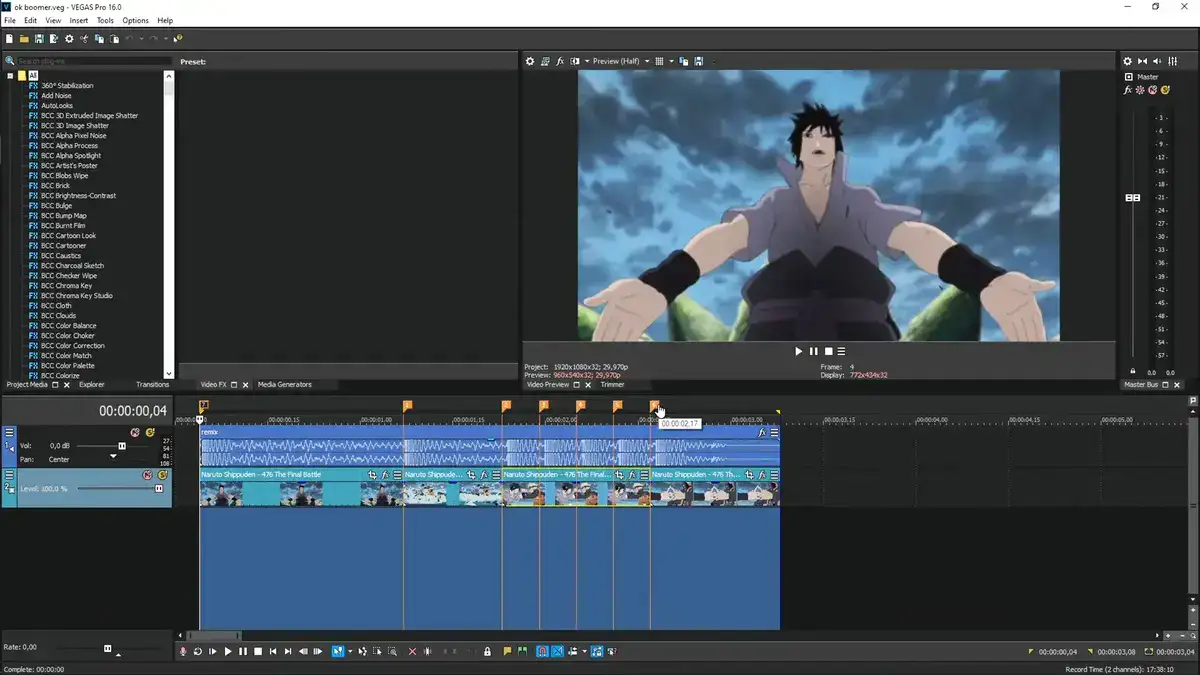Select the BCC Chroma Key effect

[66, 286]
